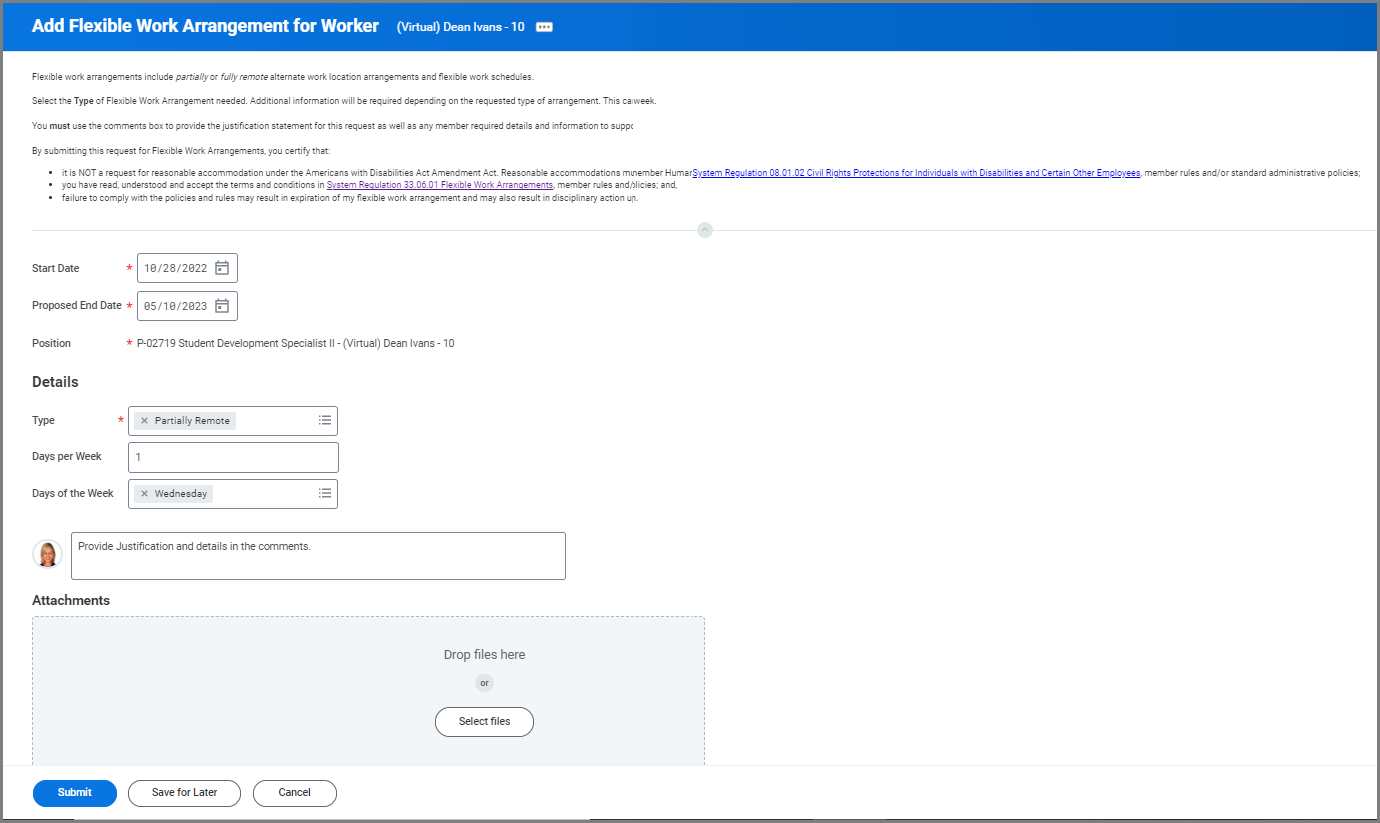1380x823 pixels.
Task: Click the justification comments text box
Action: coord(318,556)
